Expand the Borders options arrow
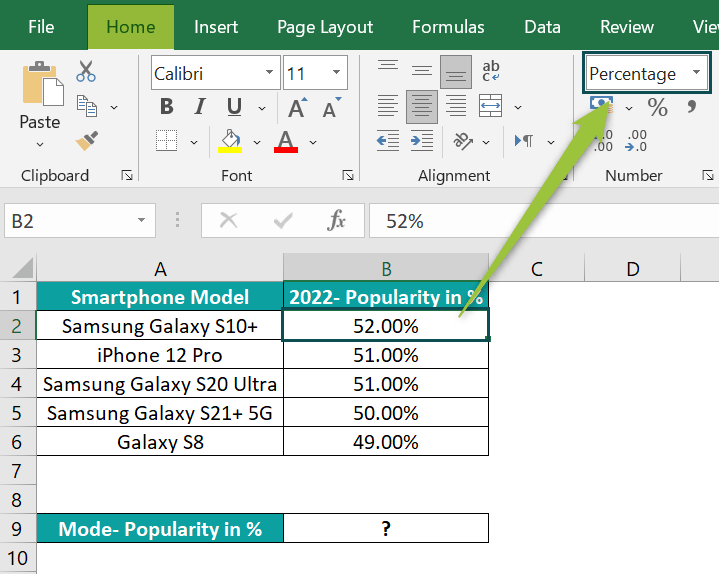The height and width of the screenshot is (574, 719). (x=194, y=142)
